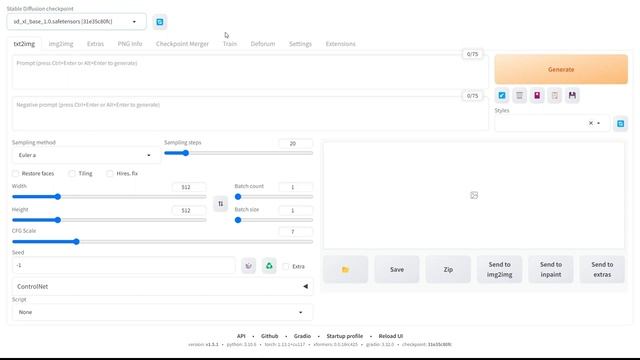Clear the selected styles with the X

[590, 123]
